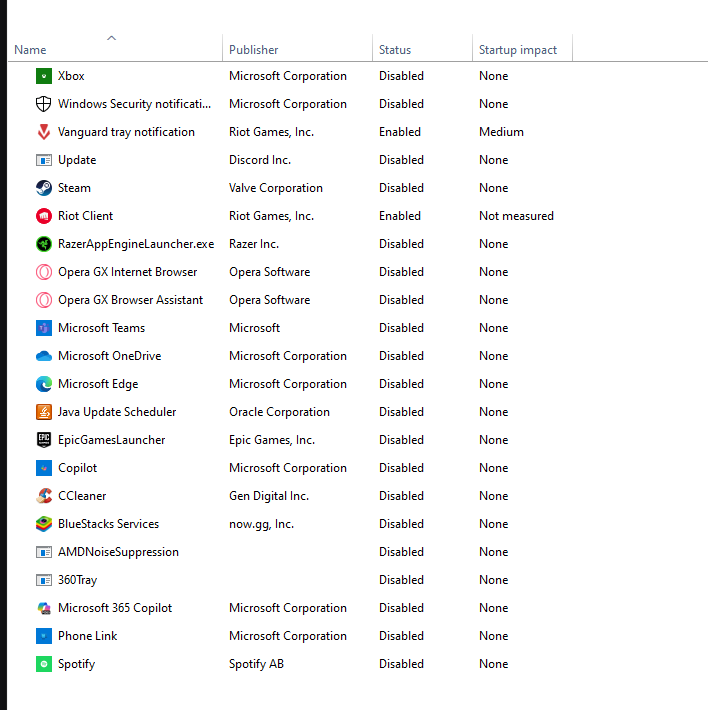Select the "CCleaner" row name
708x710 pixels.
pos(82,496)
